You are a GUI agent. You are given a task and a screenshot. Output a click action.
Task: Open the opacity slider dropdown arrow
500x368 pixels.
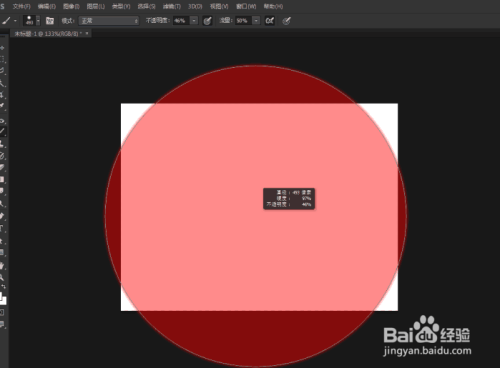[x=194, y=21]
